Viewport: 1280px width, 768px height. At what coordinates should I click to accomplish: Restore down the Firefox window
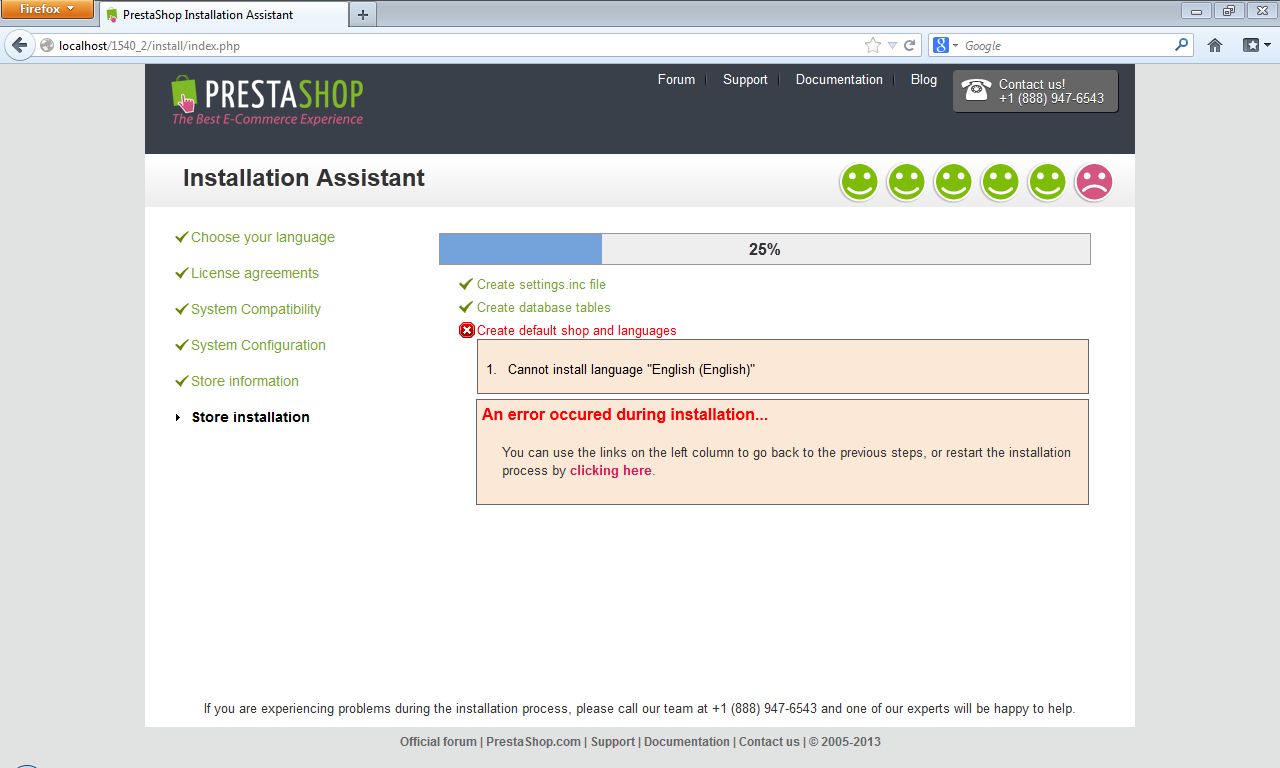point(1227,10)
